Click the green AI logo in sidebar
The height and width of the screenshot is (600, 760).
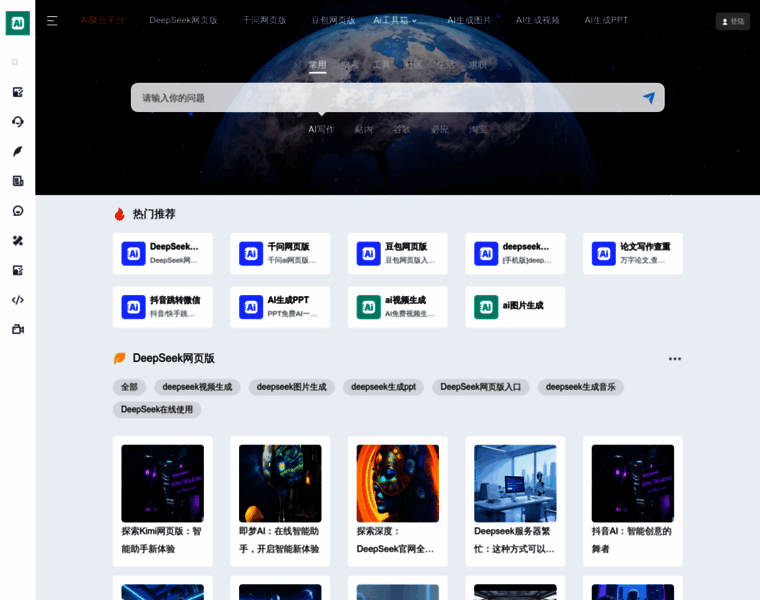click(x=17, y=23)
